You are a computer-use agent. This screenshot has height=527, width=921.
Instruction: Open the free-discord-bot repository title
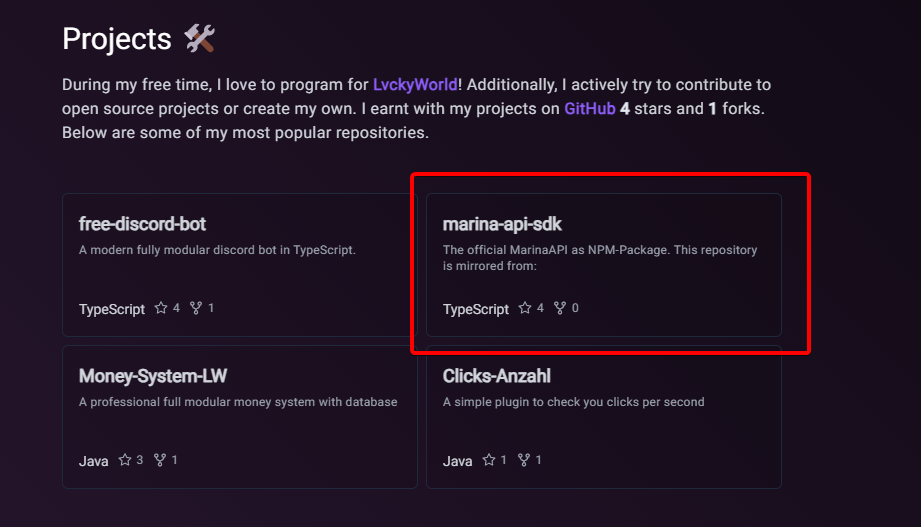click(142, 224)
